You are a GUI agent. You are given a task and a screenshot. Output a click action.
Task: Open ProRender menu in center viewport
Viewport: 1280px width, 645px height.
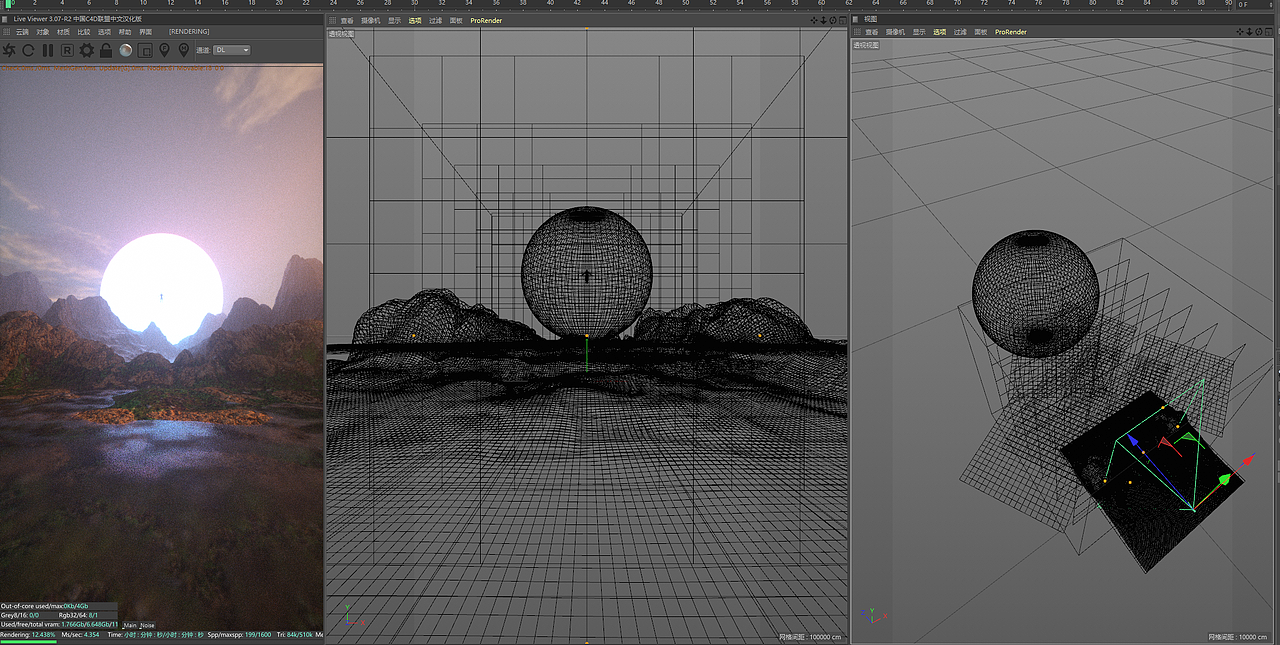[x=486, y=20]
